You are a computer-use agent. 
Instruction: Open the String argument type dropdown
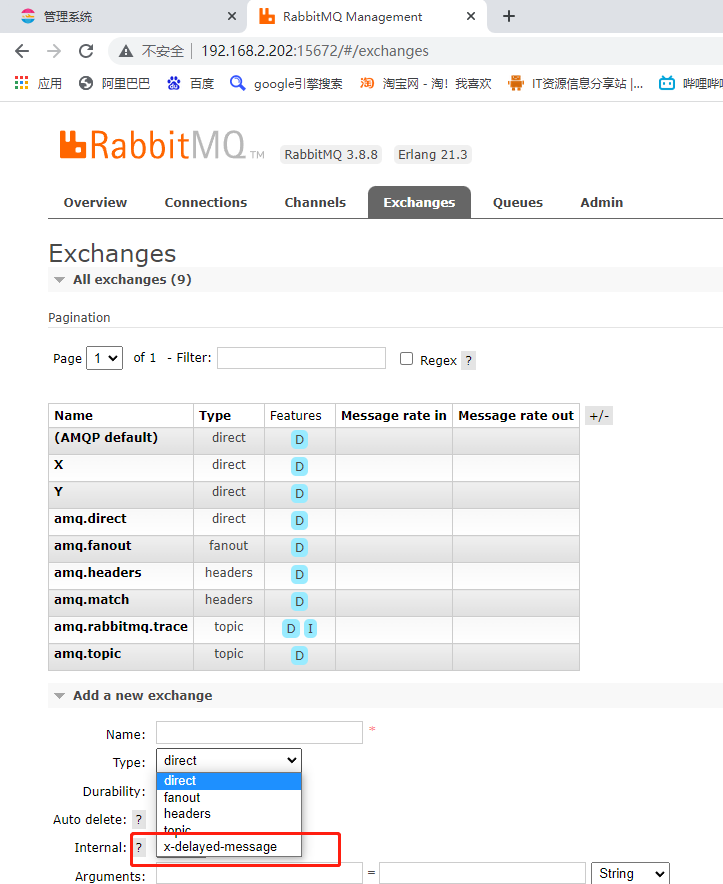pos(630,873)
